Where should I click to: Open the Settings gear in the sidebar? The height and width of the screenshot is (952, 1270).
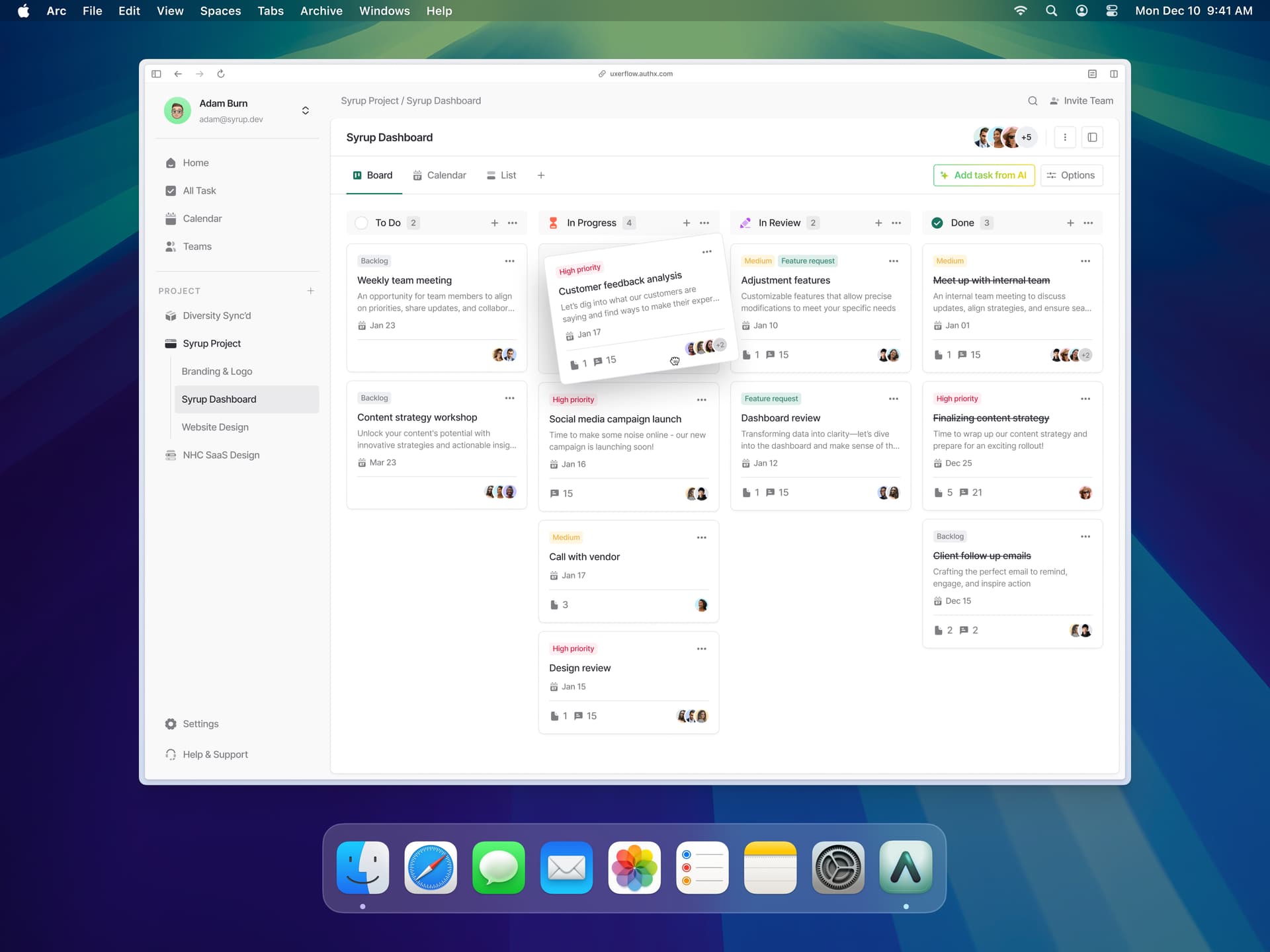pos(171,724)
